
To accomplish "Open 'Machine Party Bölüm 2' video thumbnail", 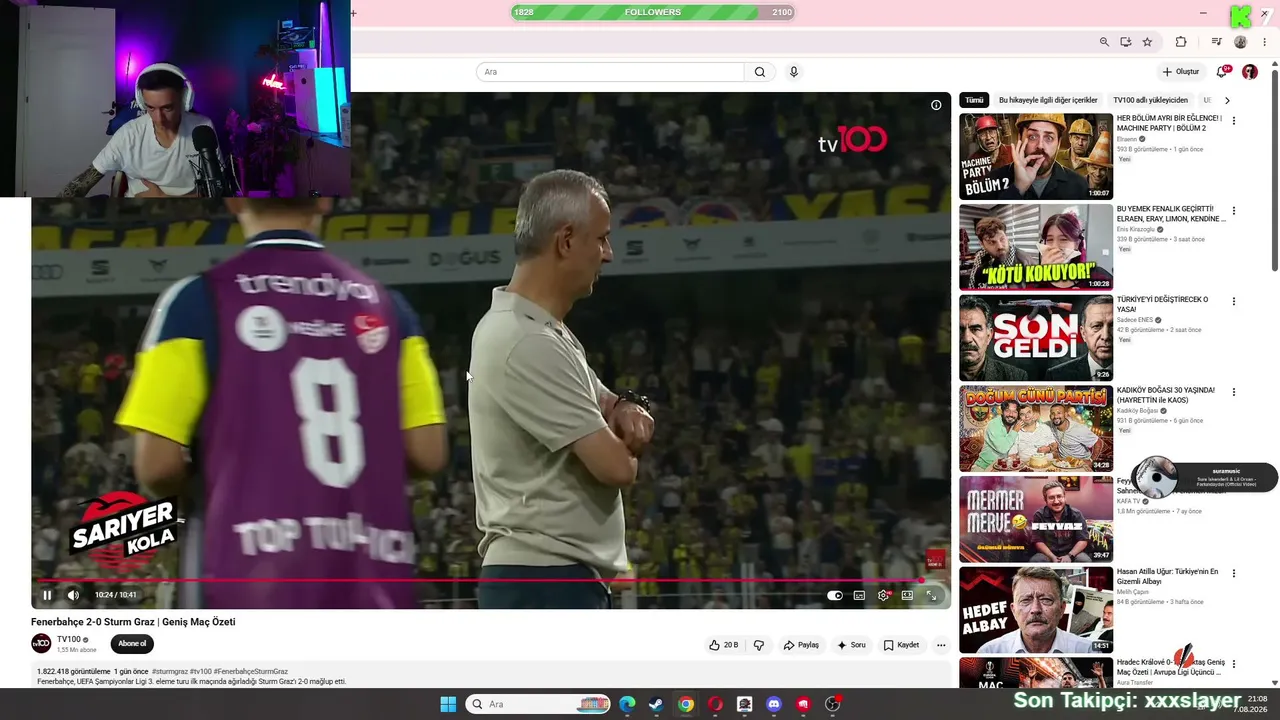I will pos(1036,156).
